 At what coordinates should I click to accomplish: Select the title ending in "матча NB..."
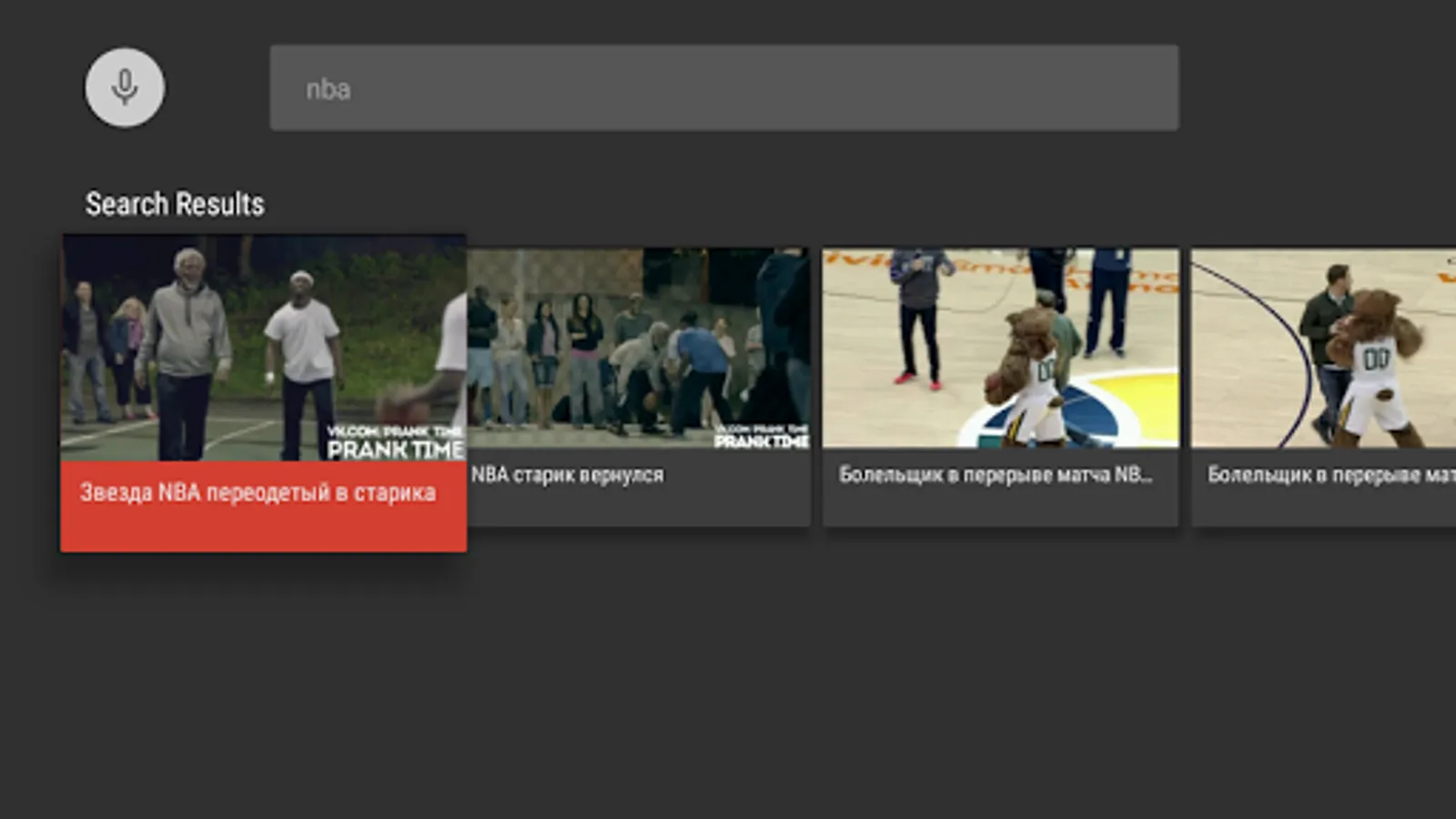[996, 475]
